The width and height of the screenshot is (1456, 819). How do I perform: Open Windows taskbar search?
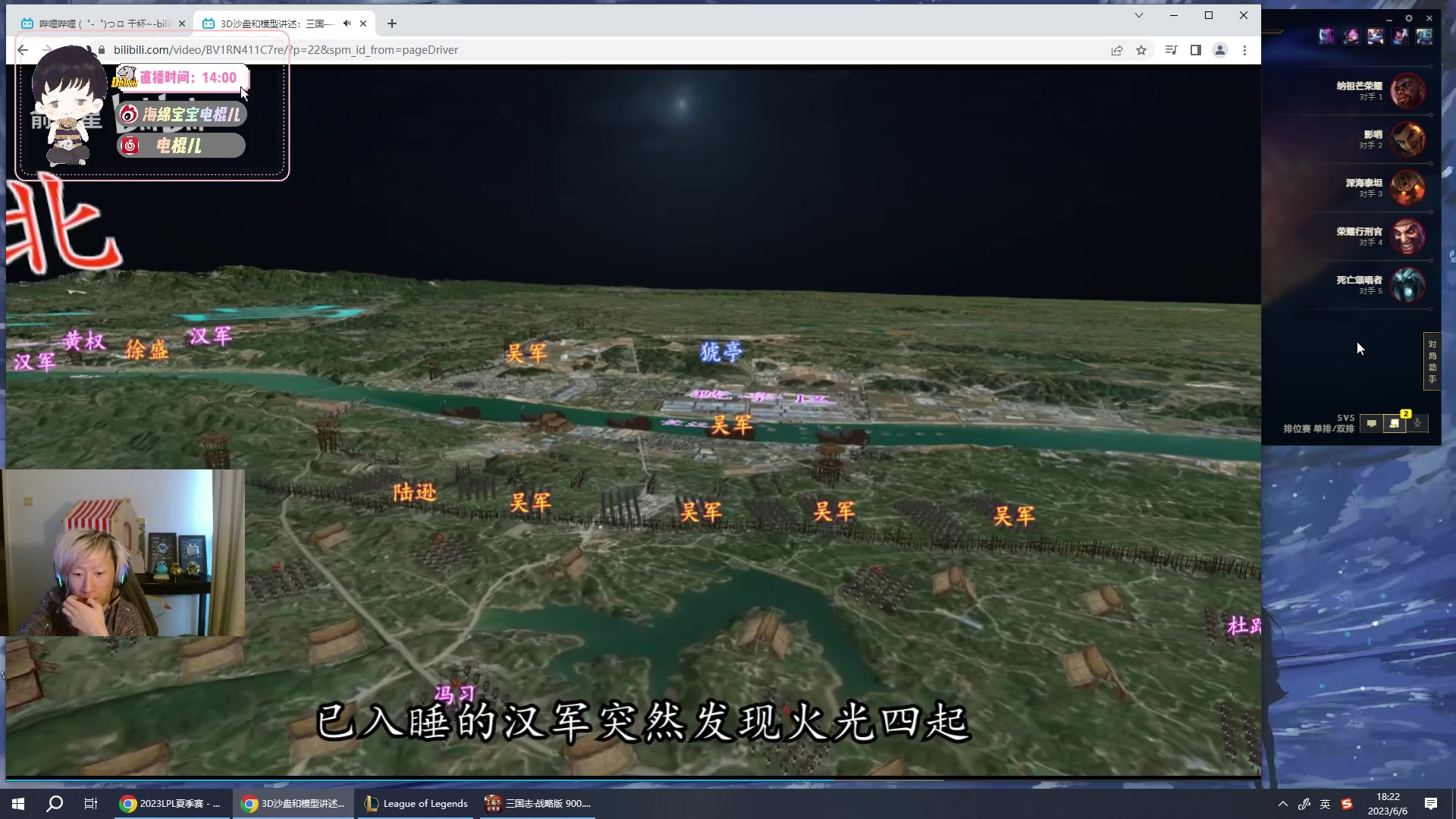tap(55, 803)
